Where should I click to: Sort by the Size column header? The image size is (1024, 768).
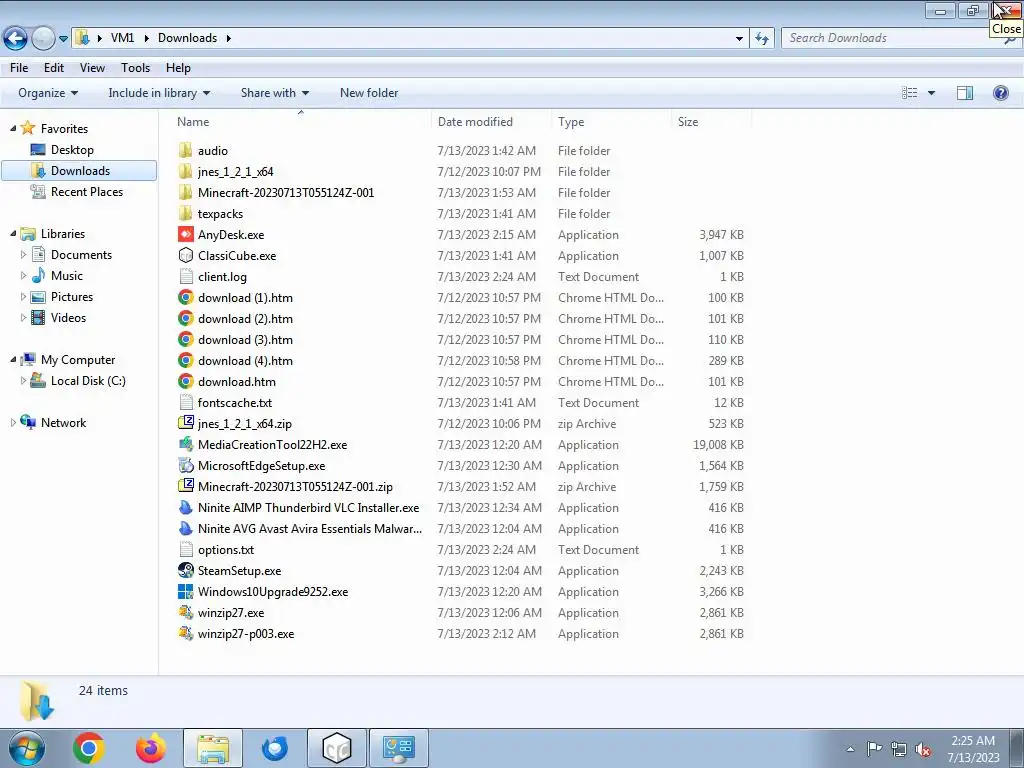pyautogui.click(x=711, y=121)
